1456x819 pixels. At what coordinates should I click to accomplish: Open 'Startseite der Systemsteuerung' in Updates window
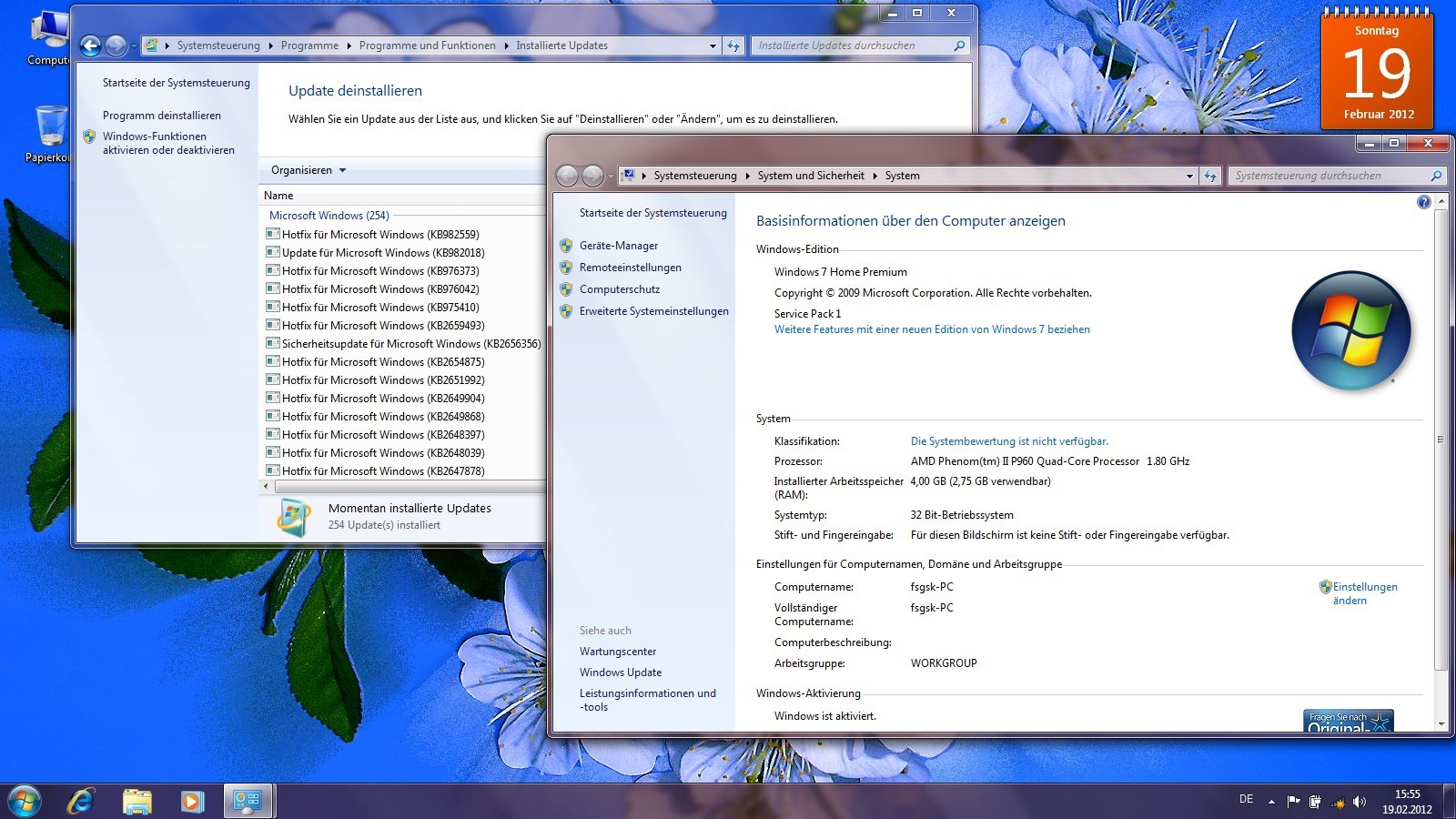[x=177, y=83]
